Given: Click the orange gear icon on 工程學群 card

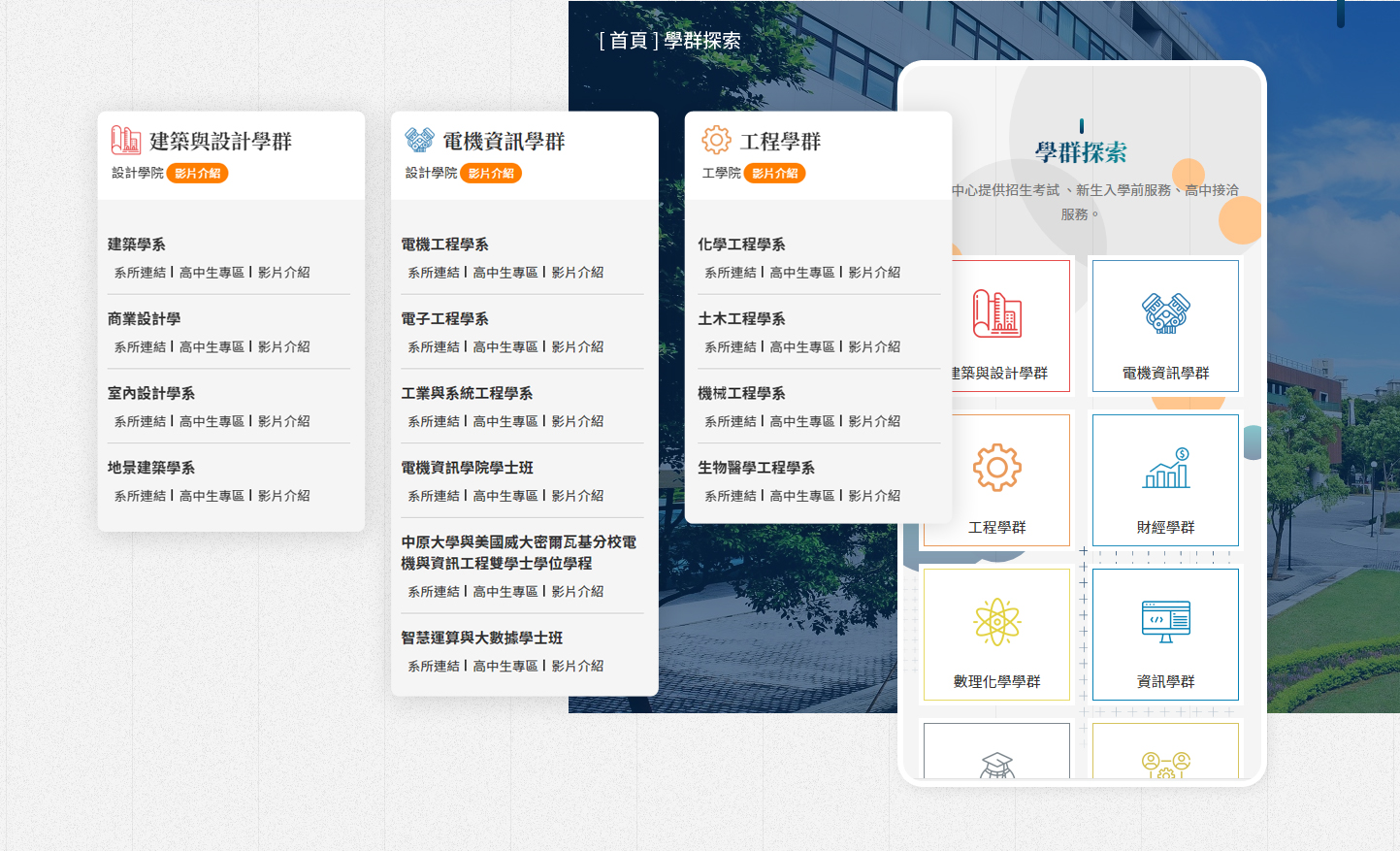Looking at the screenshot, I should (x=714, y=140).
